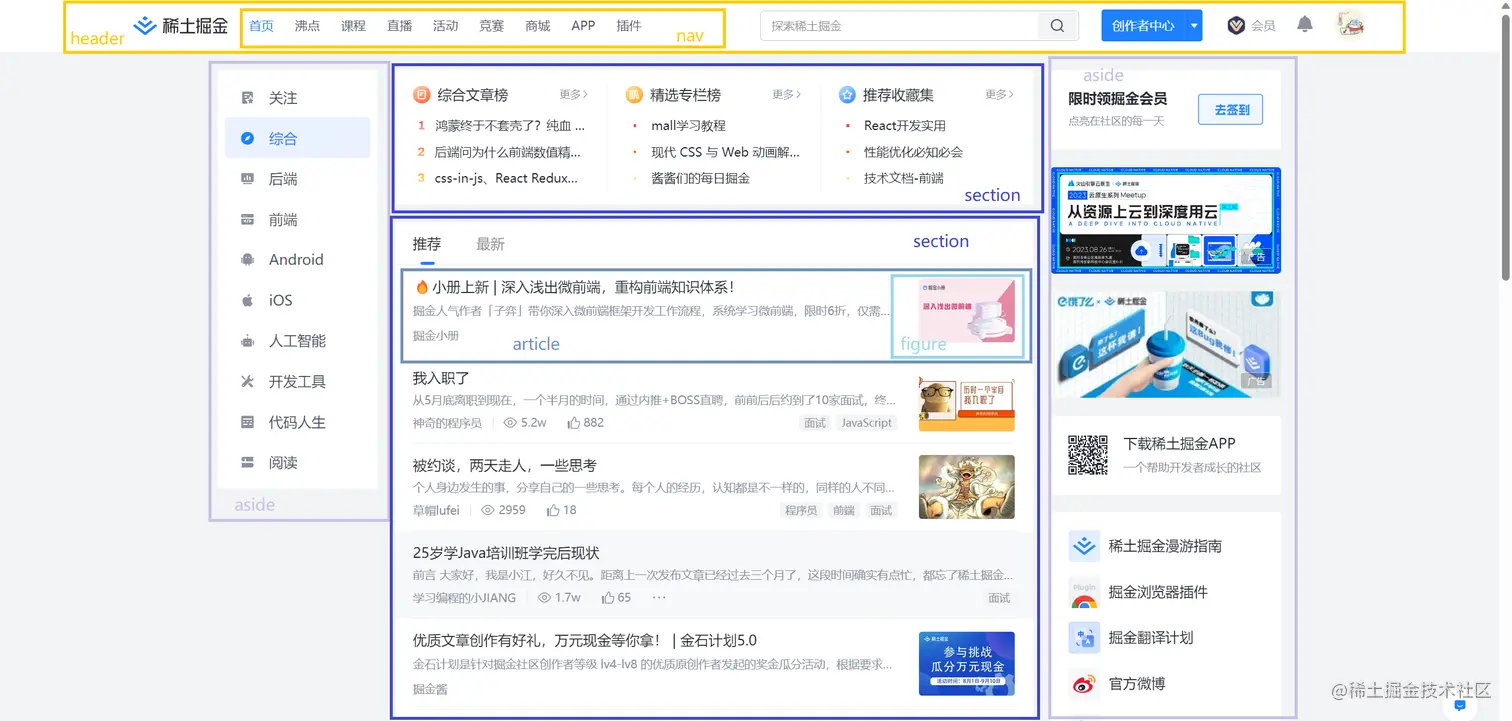Screen dimensions: 1512x721
Task: Open 沸点 in the top nav
Action: 307,26
